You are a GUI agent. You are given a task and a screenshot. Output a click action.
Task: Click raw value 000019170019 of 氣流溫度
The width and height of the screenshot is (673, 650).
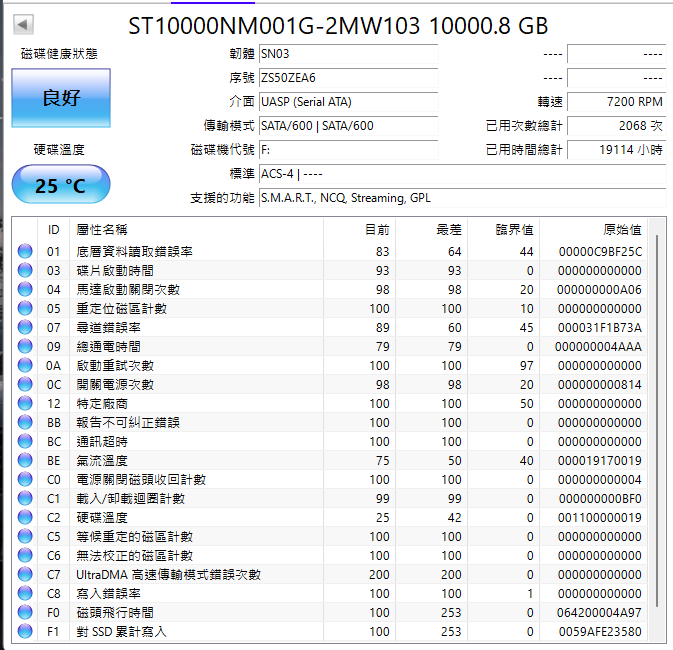(600, 461)
